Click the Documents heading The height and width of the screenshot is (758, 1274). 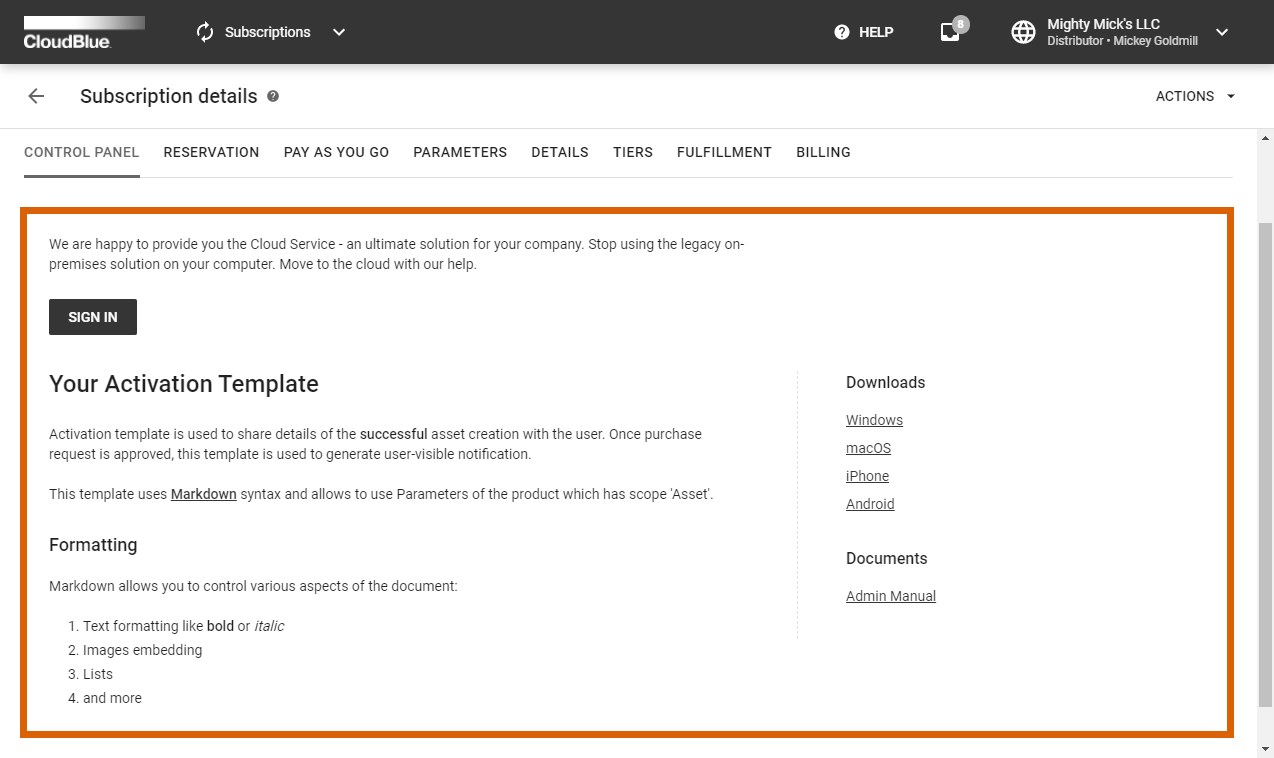point(886,558)
